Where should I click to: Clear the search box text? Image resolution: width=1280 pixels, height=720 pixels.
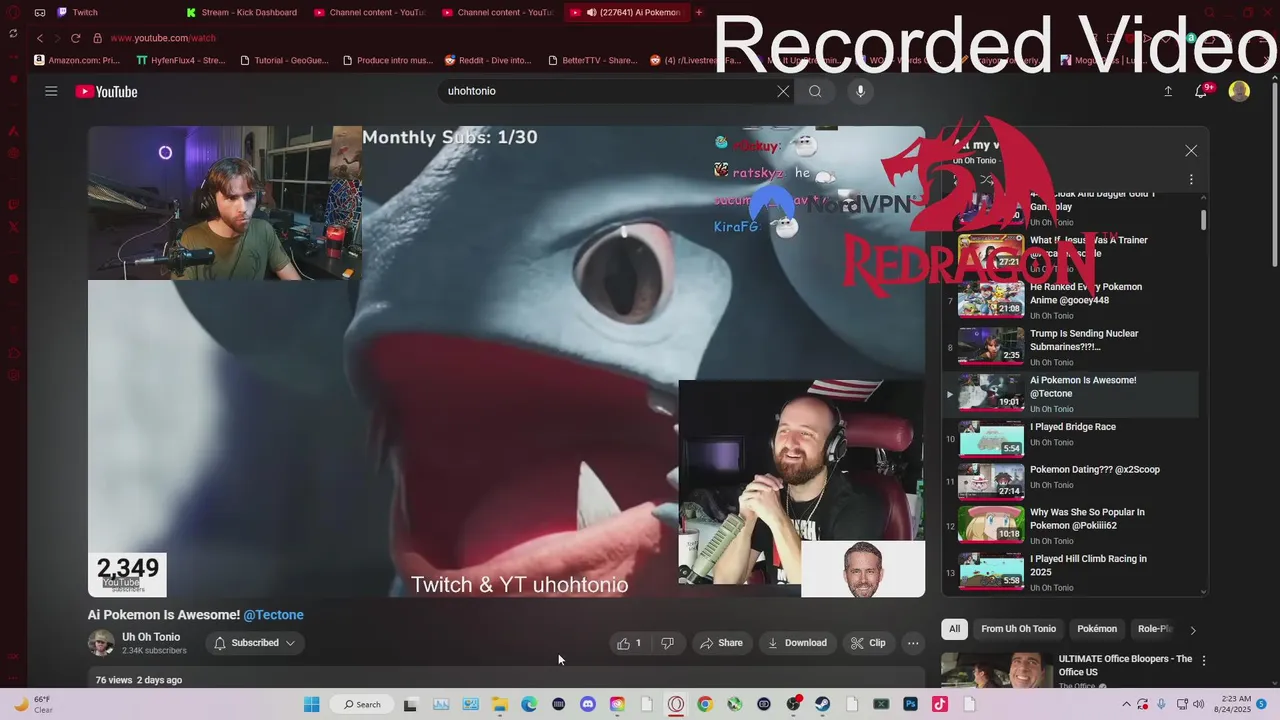click(783, 91)
